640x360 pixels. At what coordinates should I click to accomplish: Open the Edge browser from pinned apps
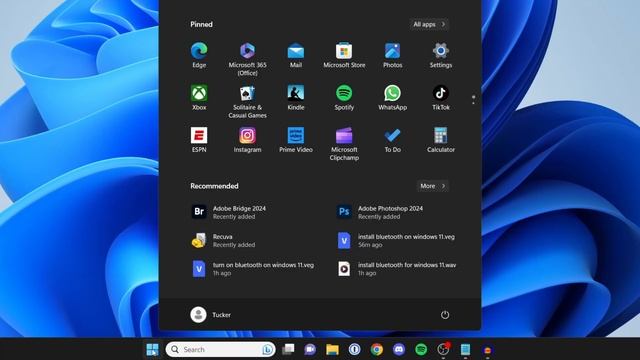(x=199, y=55)
